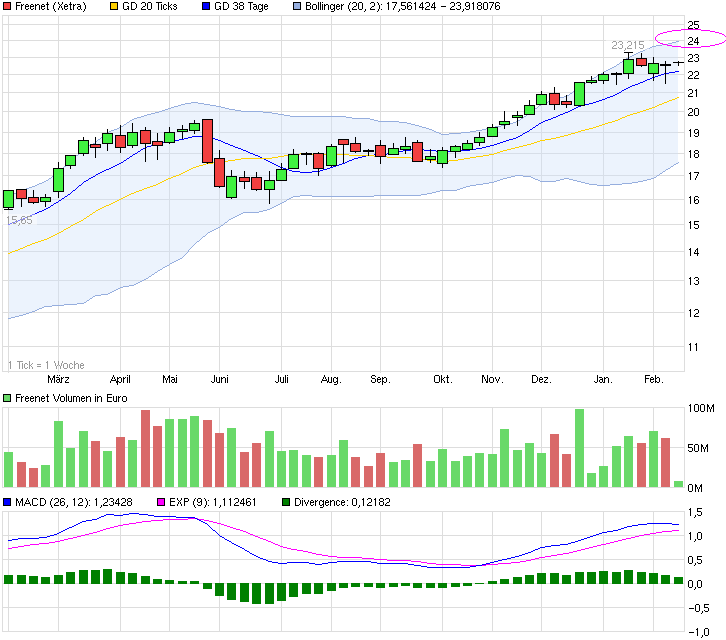Click the '1 Tick = 1 Woche' note
Screen dimensions: 726x640
pyautogui.click(x=46, y=365)
